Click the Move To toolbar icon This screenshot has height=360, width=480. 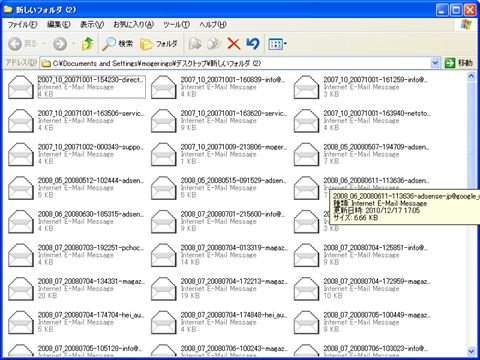tap(195, 44)
